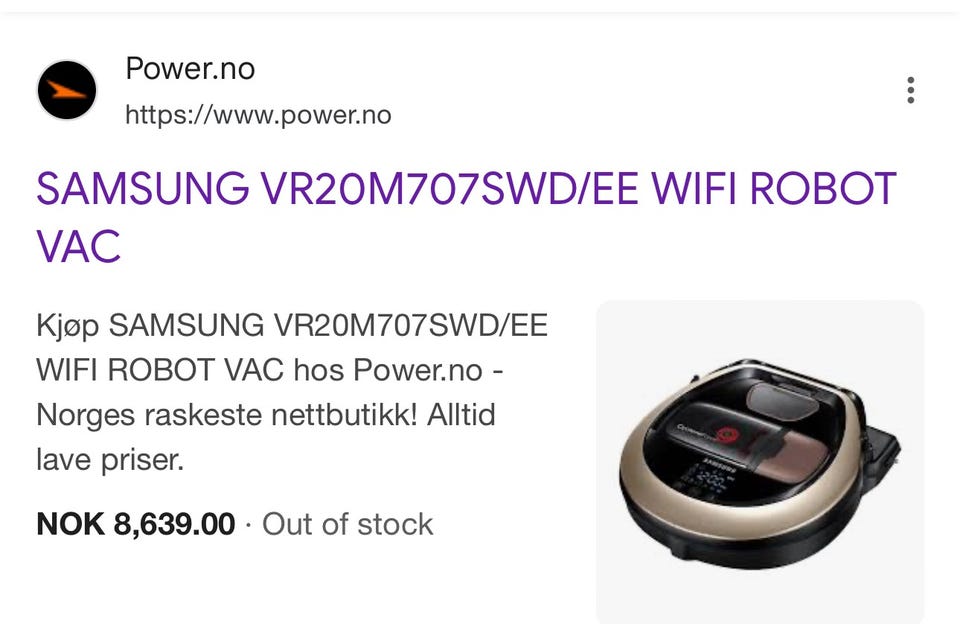960x624 pixels.
Task: Click the vacuum's digital display in image
Action: click(705, 479)
